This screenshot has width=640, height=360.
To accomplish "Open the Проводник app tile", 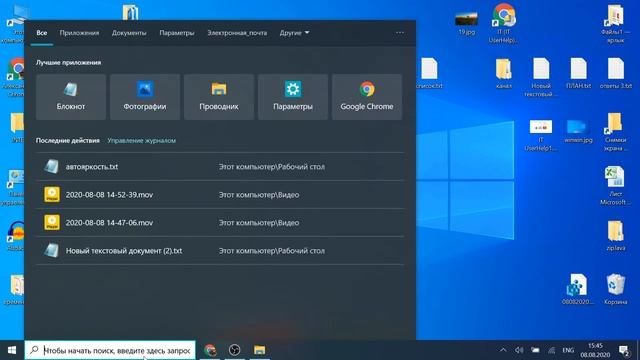I will point(219,97).
